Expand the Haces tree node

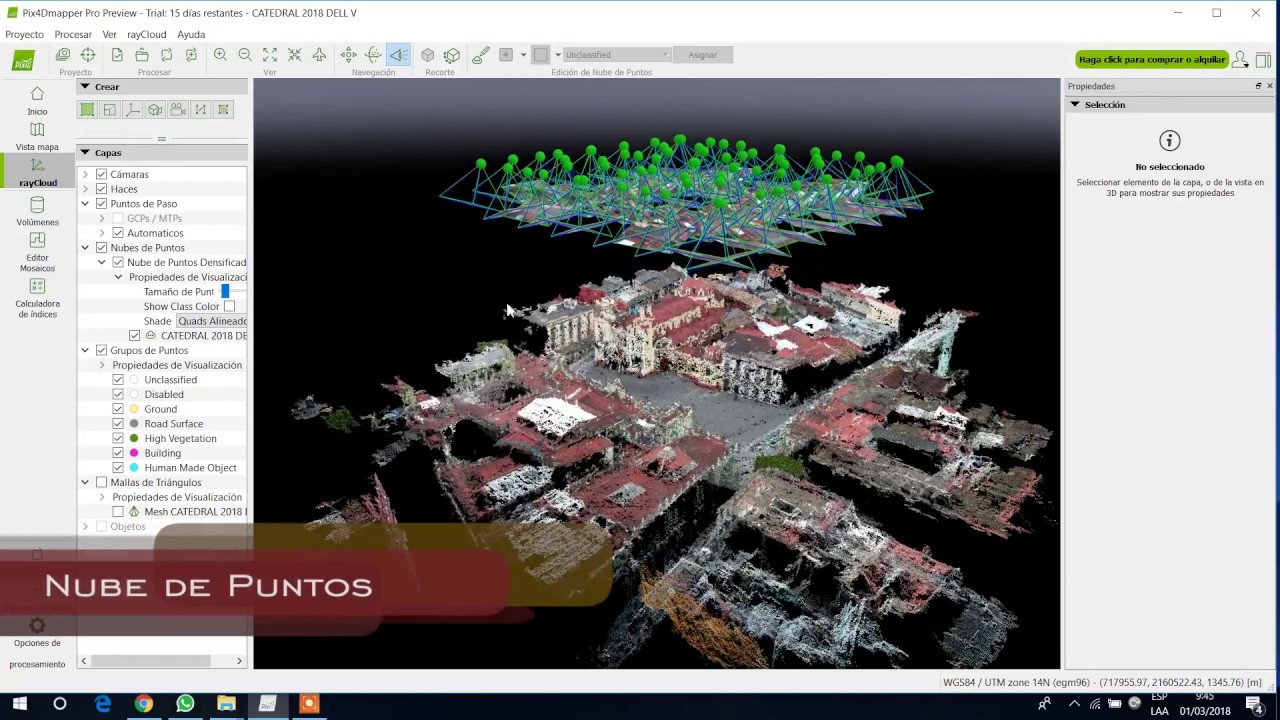tap(85, 189)
